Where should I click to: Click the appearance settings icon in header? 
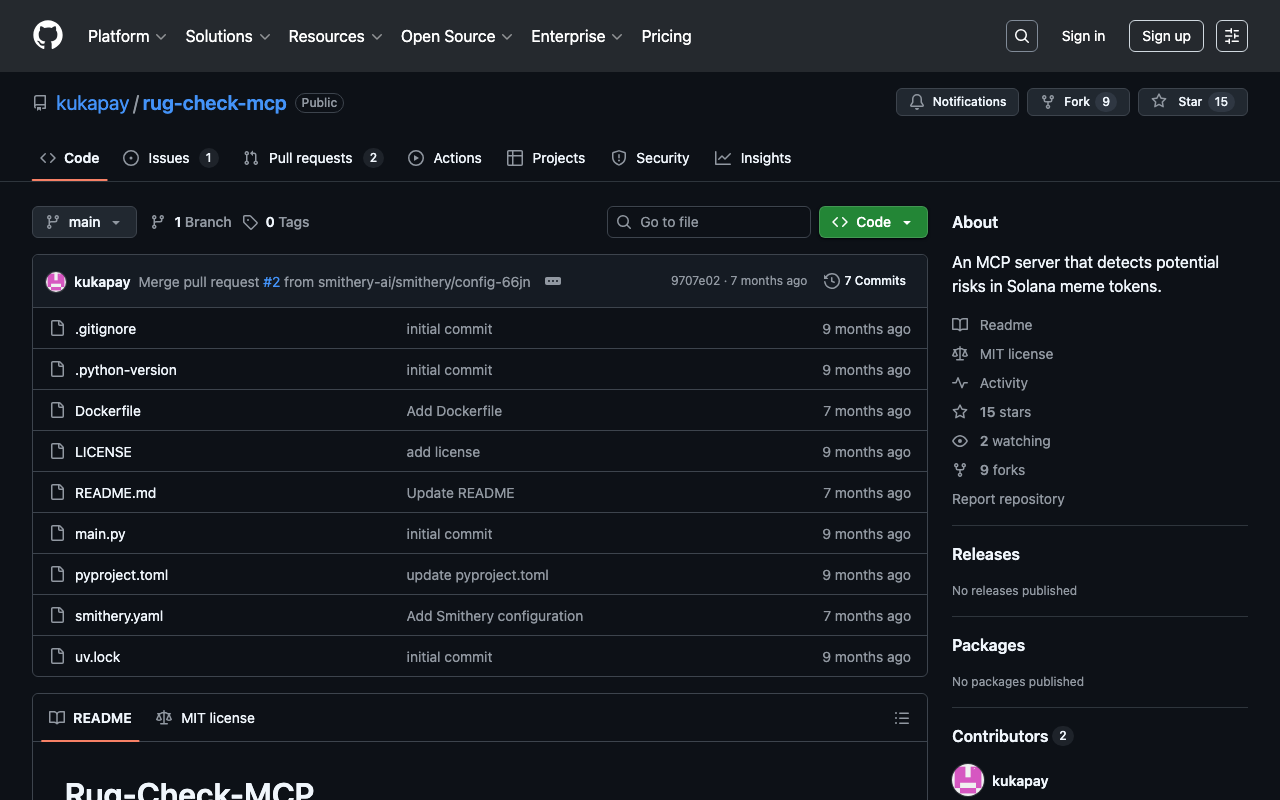1231,36
